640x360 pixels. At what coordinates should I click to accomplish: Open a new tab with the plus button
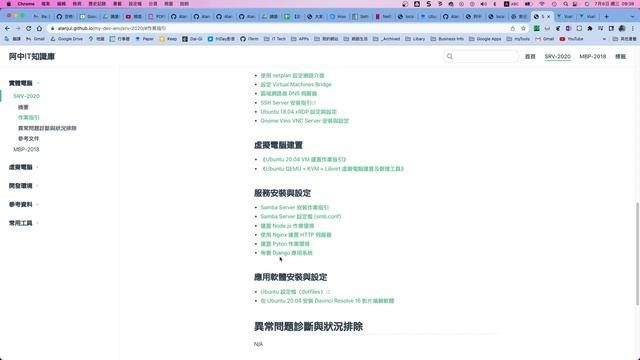pos(607,17)
